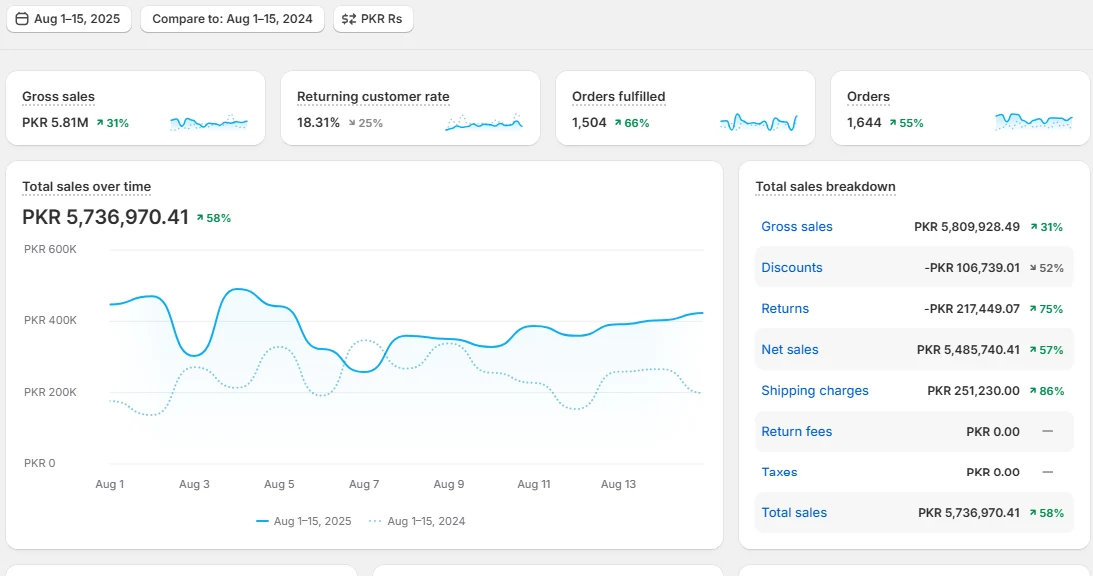The image size is (1093, 576).
Task: Toggle the Aug 1–15, 2024 legend series
Action: pos(417,522)
